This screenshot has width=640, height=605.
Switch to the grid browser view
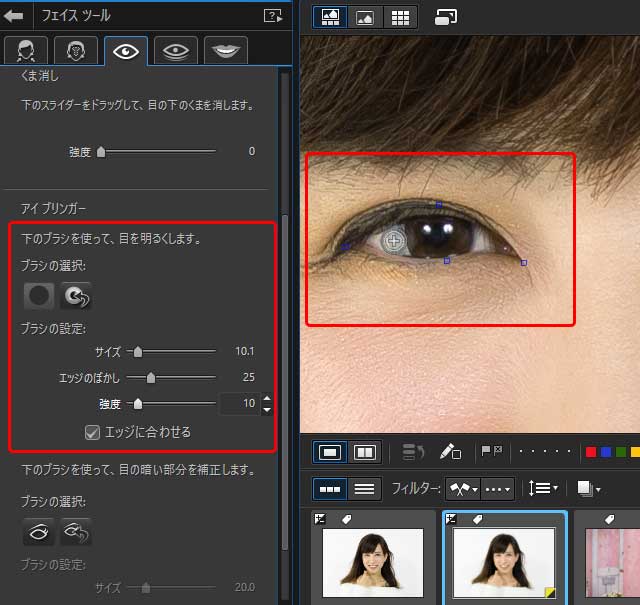tap(401, 16)
